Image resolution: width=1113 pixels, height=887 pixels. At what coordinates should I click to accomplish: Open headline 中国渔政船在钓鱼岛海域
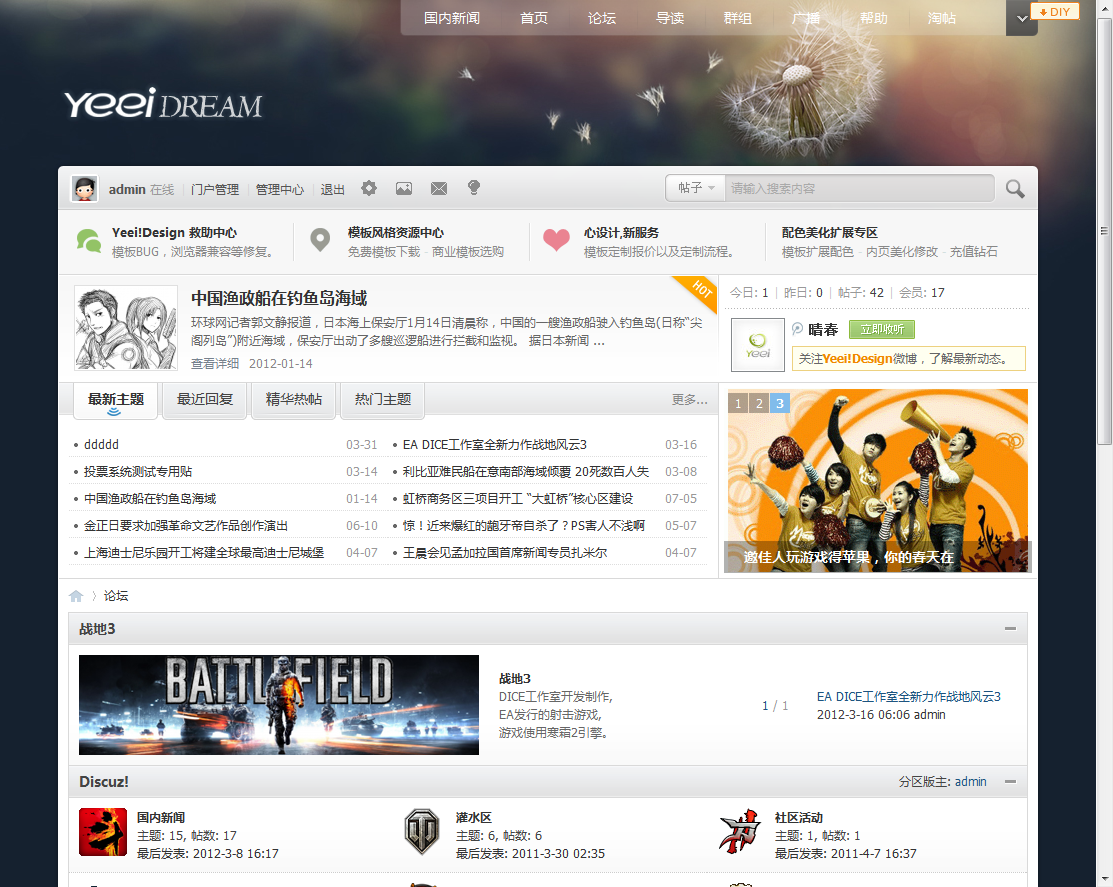[279, 298]
